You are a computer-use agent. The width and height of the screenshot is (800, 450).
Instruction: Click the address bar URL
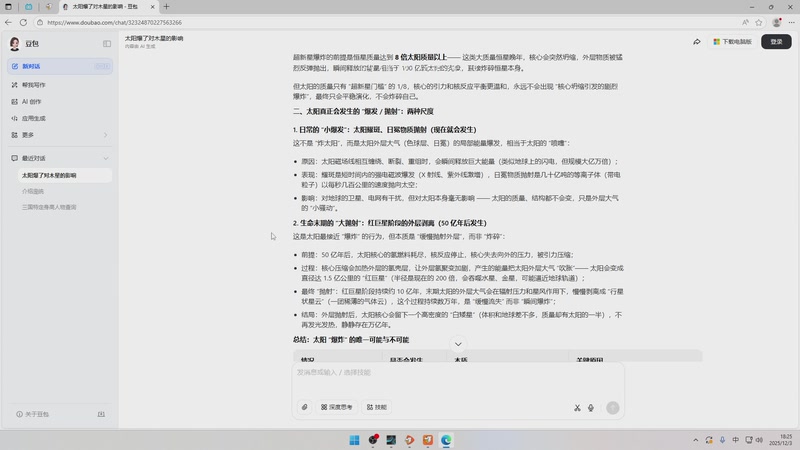(114, 22)
